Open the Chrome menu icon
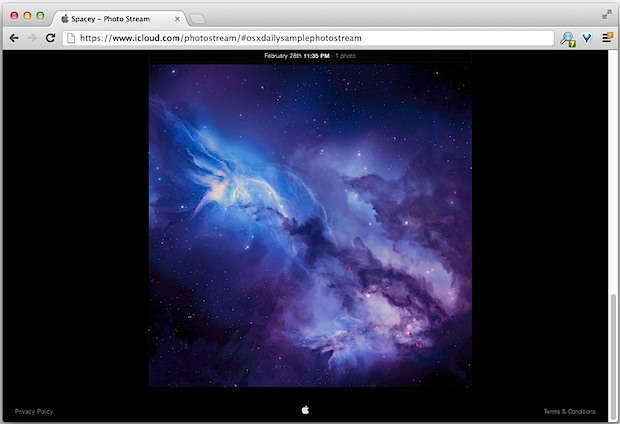620x424 pixels. 607,38
